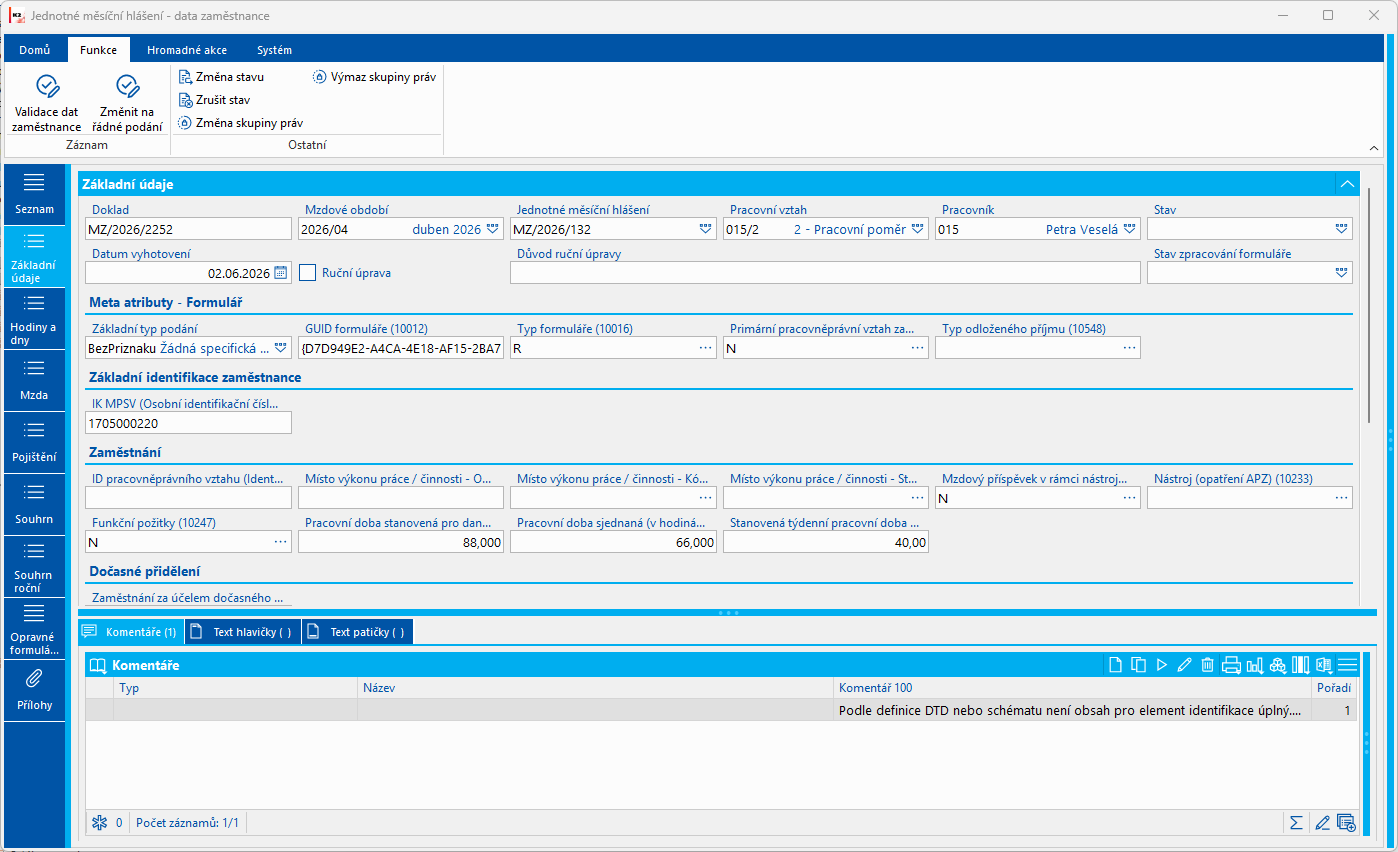Image resolution: width=1398 pixels, height=852 pixels.
Task: Click Změna skupiny práv in the ribbon
Action: click(x=241, y=123)
